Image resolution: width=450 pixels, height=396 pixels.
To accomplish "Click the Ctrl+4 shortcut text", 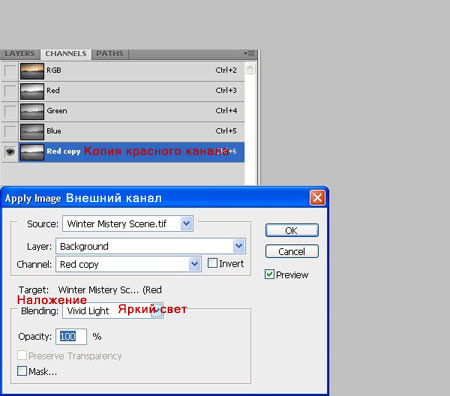I will (x=226, y=111).
